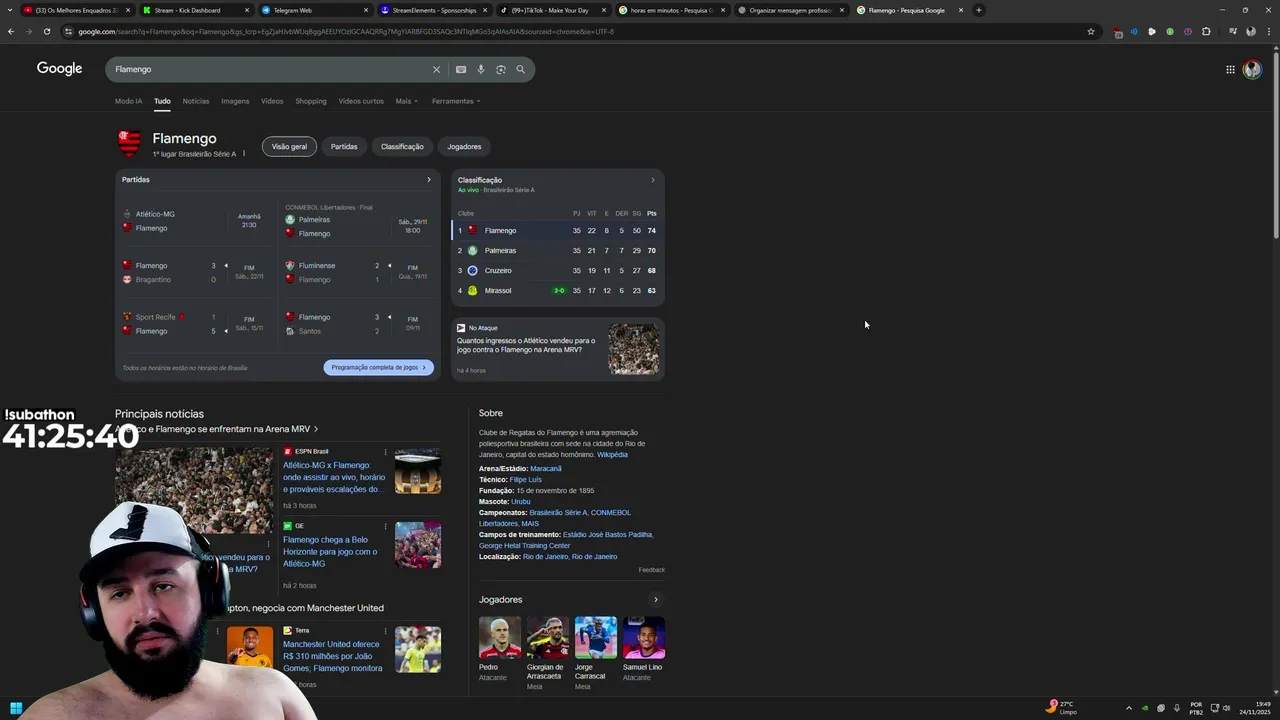
Task: Open the on-screen keyboard icon in search bar
Action: click(x=461, y=69)
